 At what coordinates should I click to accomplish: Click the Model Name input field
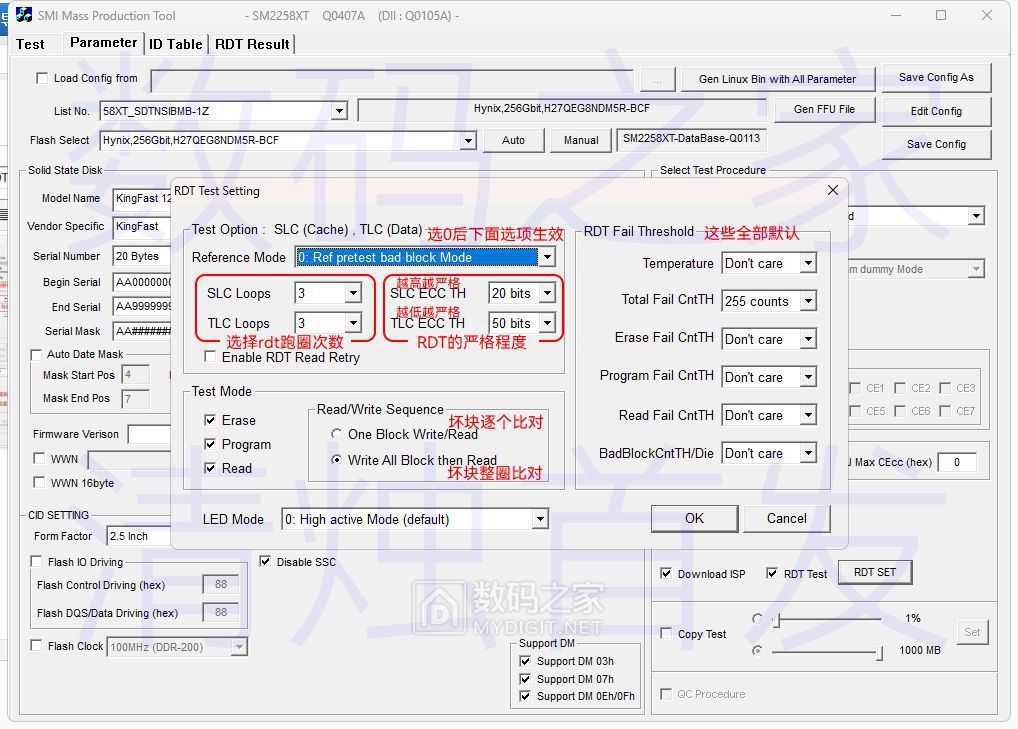point(142,198)
